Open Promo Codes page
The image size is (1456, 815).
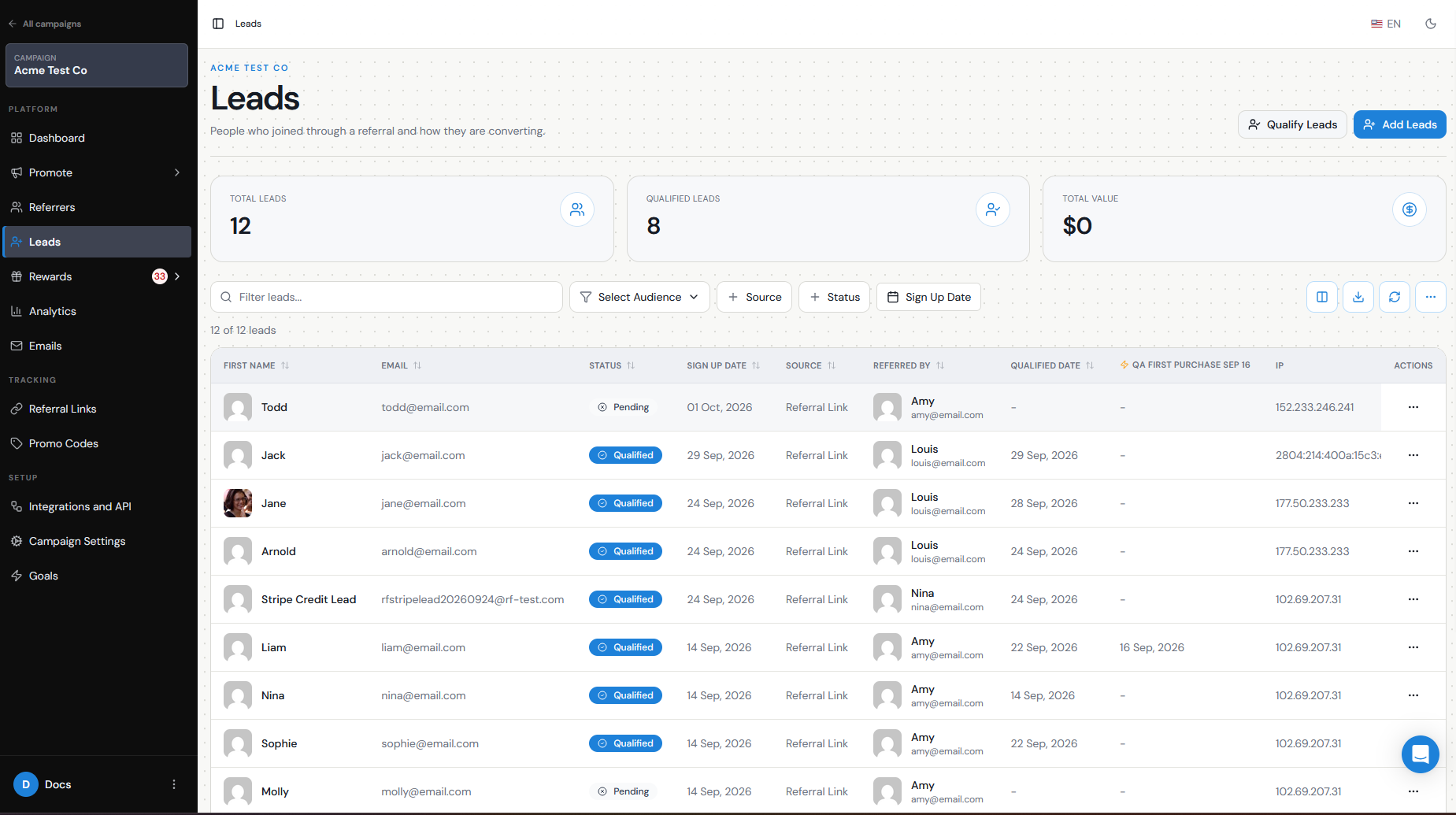pos(97,443)
